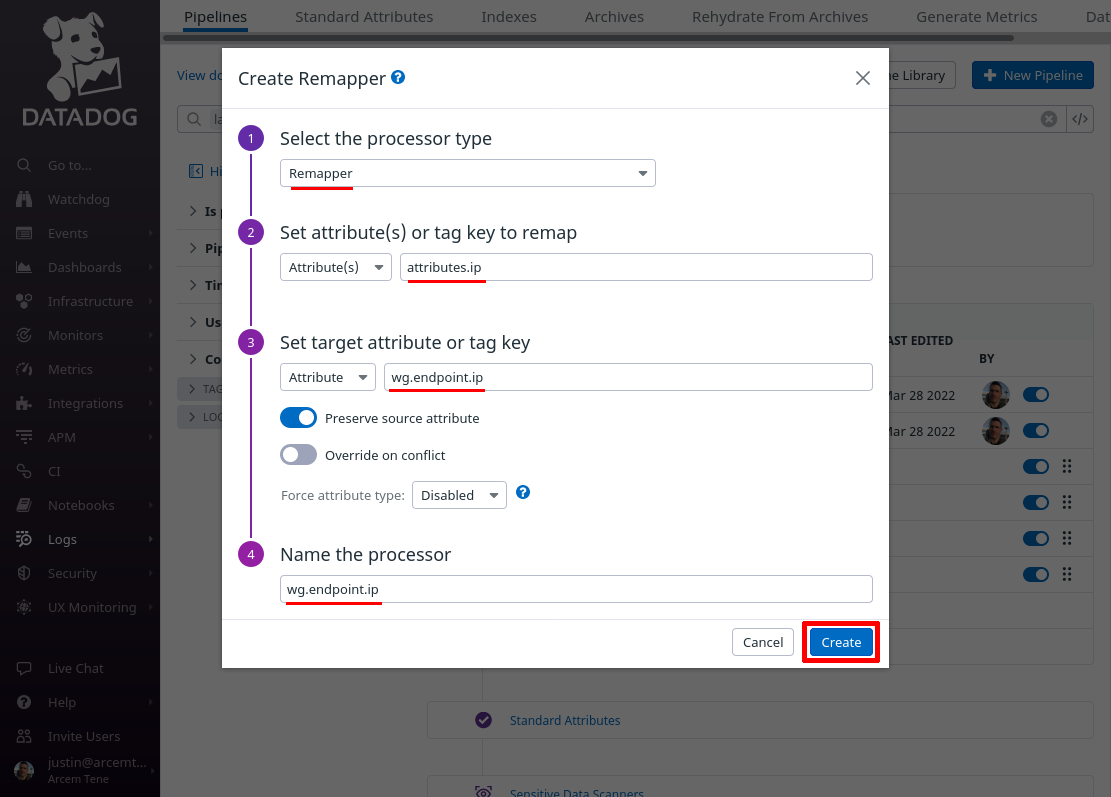Screen dimensions: 1111x797
Task: Open the Force attribute type Disabled dropdown
Action: tap(459, 495)
